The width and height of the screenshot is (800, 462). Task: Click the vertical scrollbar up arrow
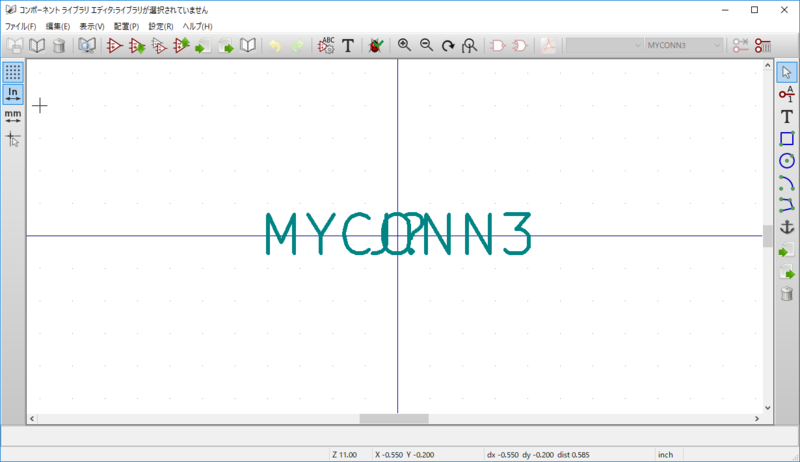[767, 65]
